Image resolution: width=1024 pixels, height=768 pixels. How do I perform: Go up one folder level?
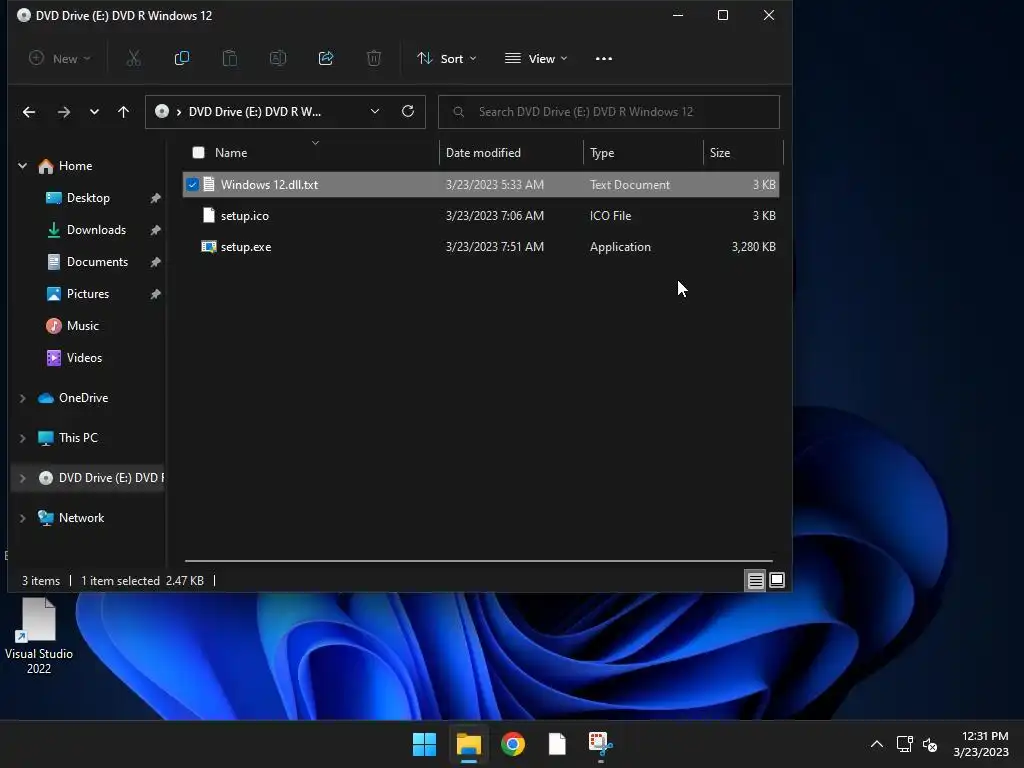(123, 112)
